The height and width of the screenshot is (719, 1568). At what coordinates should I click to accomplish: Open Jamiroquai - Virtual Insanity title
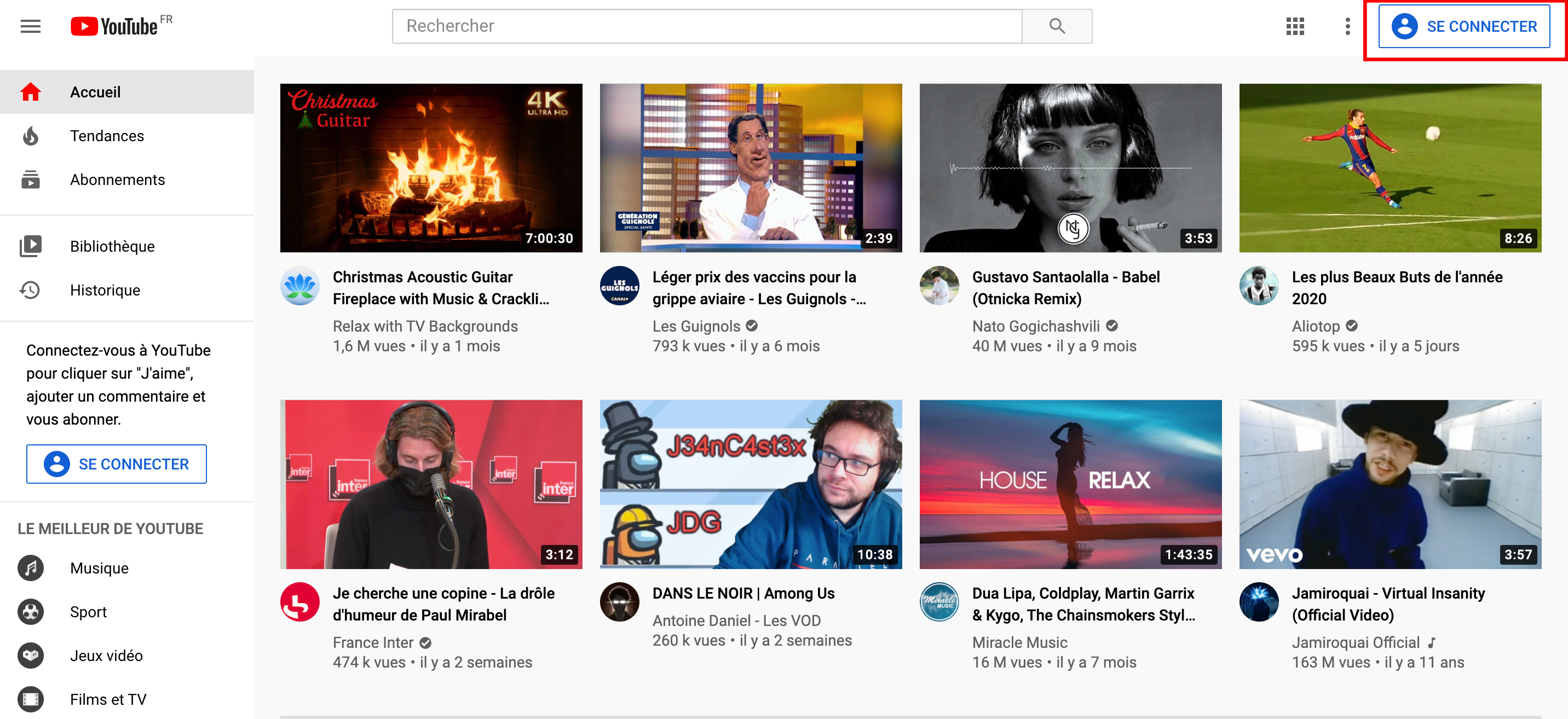click(x=1388, y=604)
